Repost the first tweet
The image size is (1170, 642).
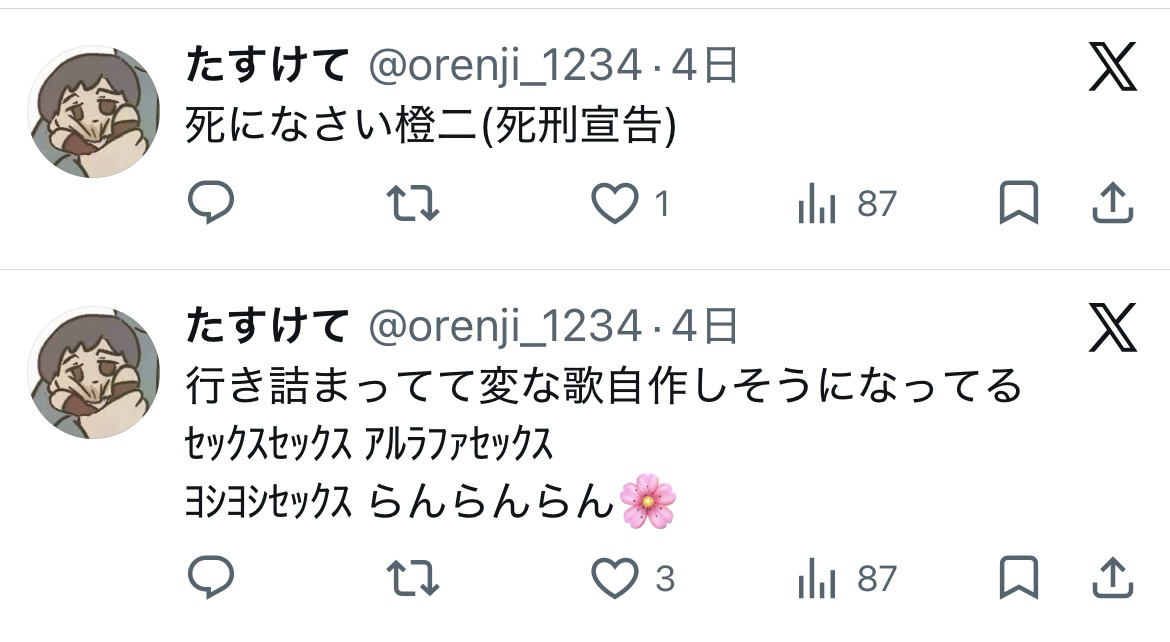pyautogui.click(x=413, y=203)
